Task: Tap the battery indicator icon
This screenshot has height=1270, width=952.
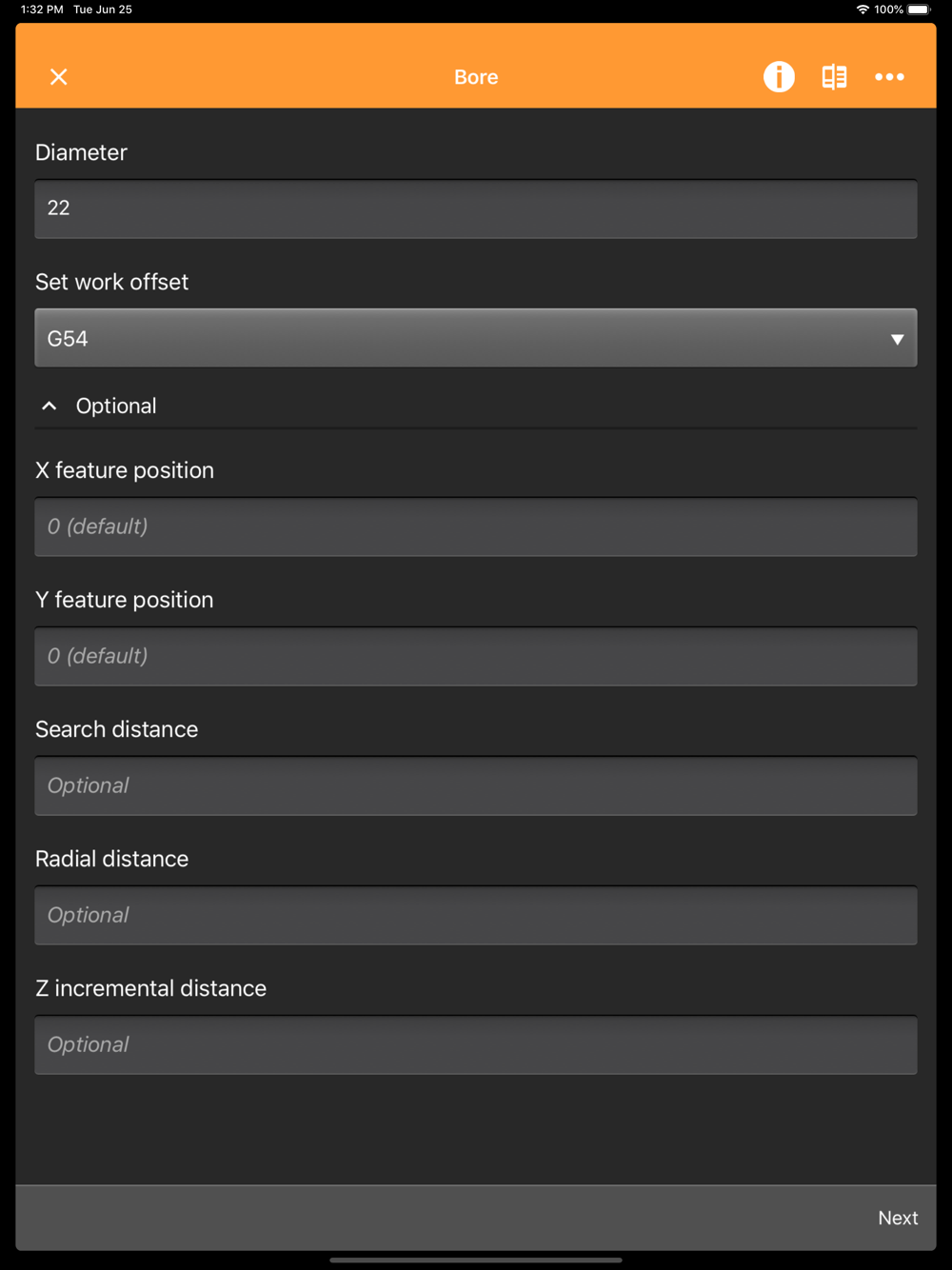Action: [x=919, y=10]
